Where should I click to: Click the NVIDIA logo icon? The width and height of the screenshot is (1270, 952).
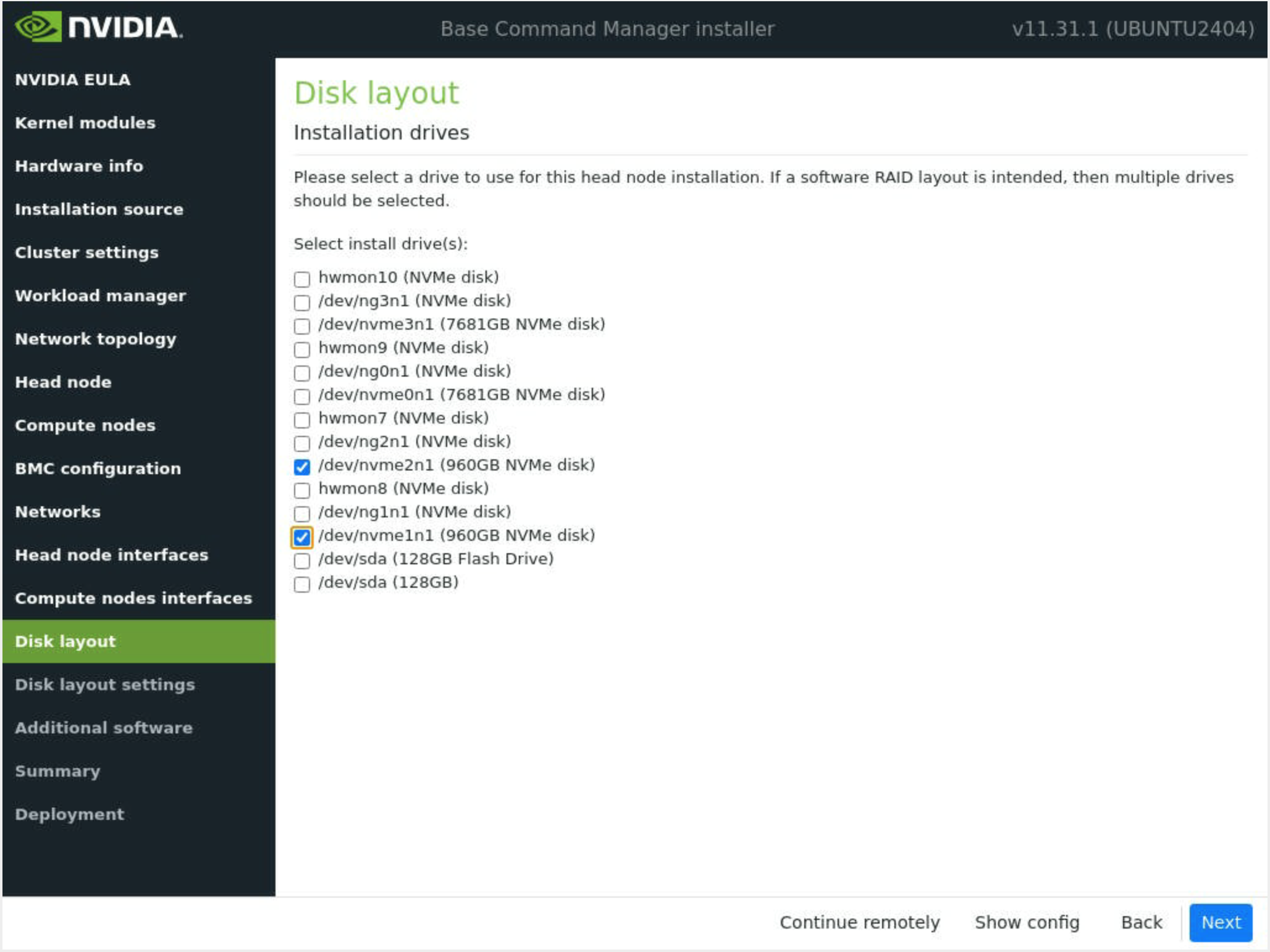point(38,27)
